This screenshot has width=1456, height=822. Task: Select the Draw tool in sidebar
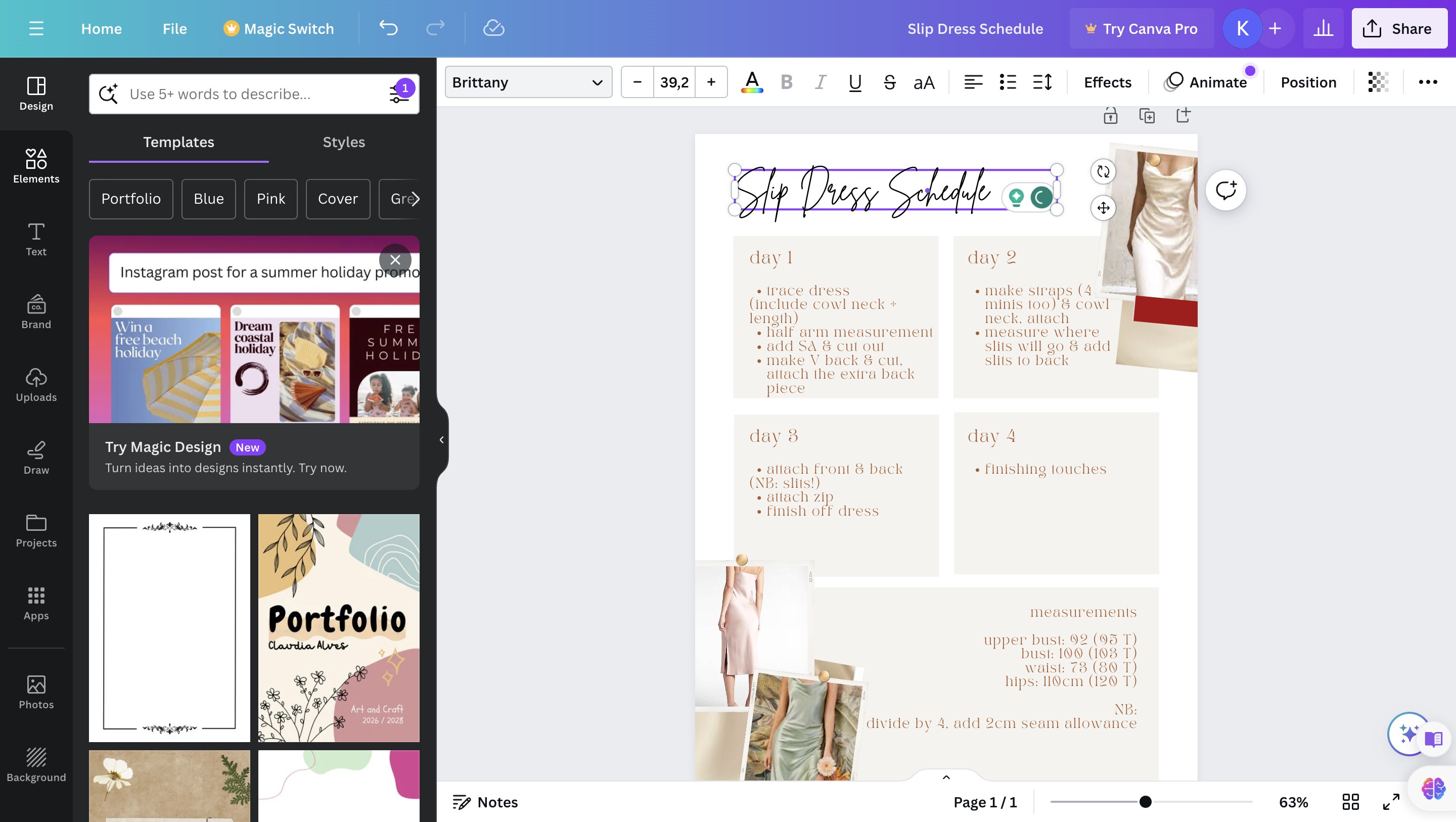click(36, 458)
